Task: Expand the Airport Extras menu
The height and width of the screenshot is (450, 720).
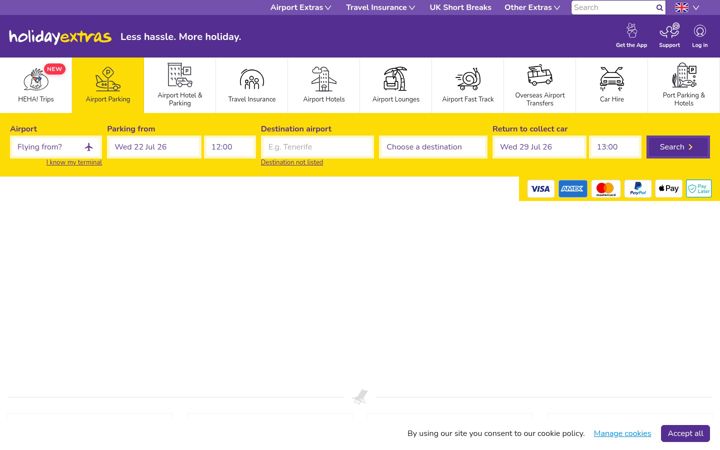Action: click(300, 7)
